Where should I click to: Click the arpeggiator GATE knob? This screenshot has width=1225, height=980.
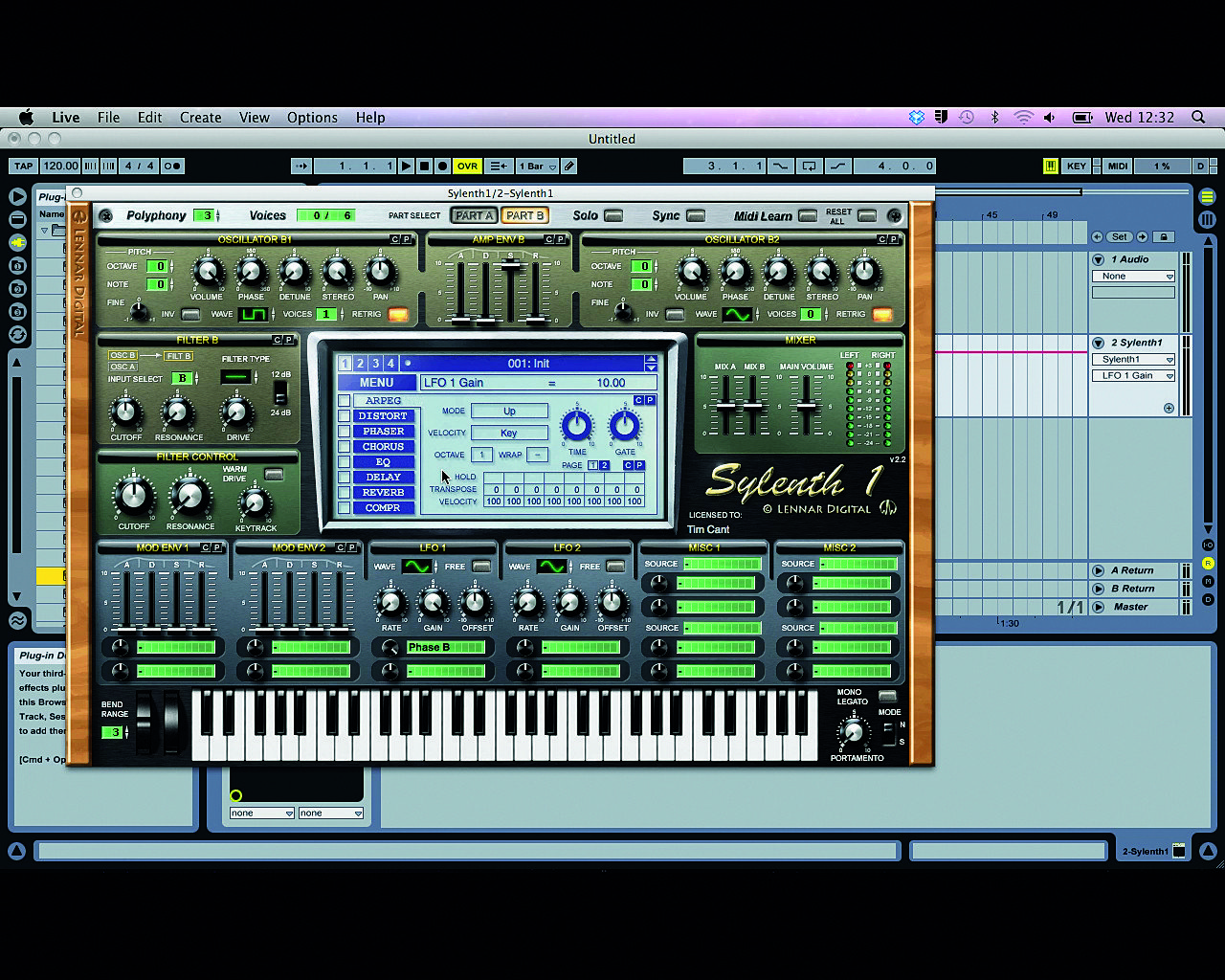624,424
